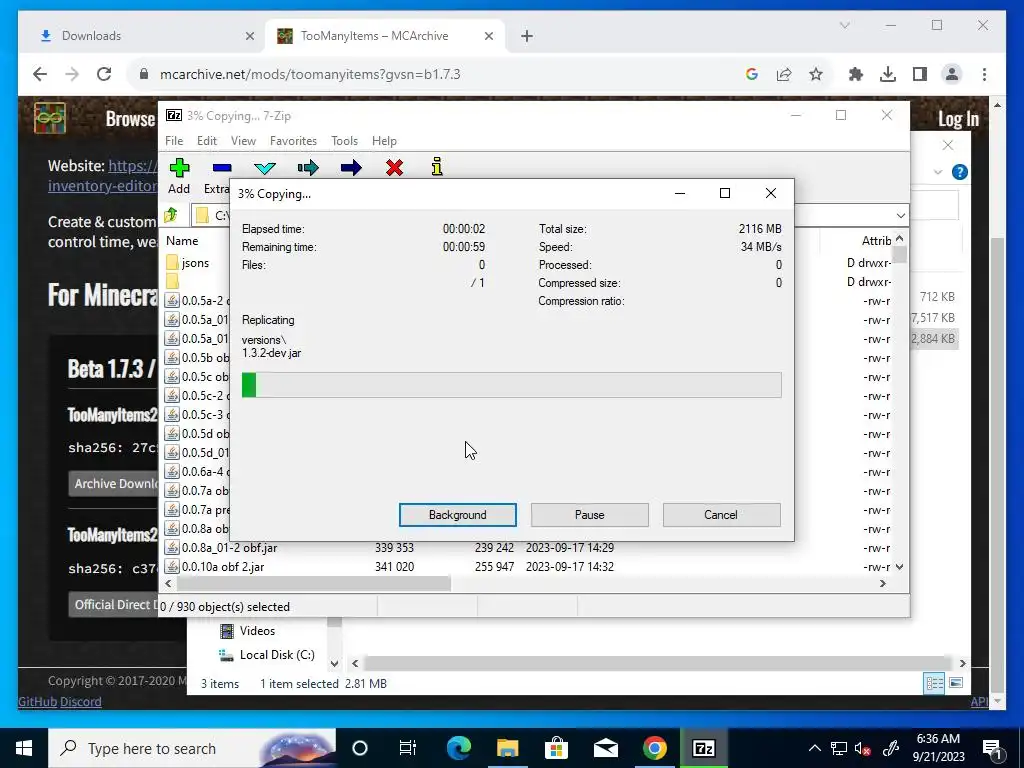Open the Chrome profile avatar
Image resolution: width=1024 pixels, height=768 pixels.
click(952, 74)
